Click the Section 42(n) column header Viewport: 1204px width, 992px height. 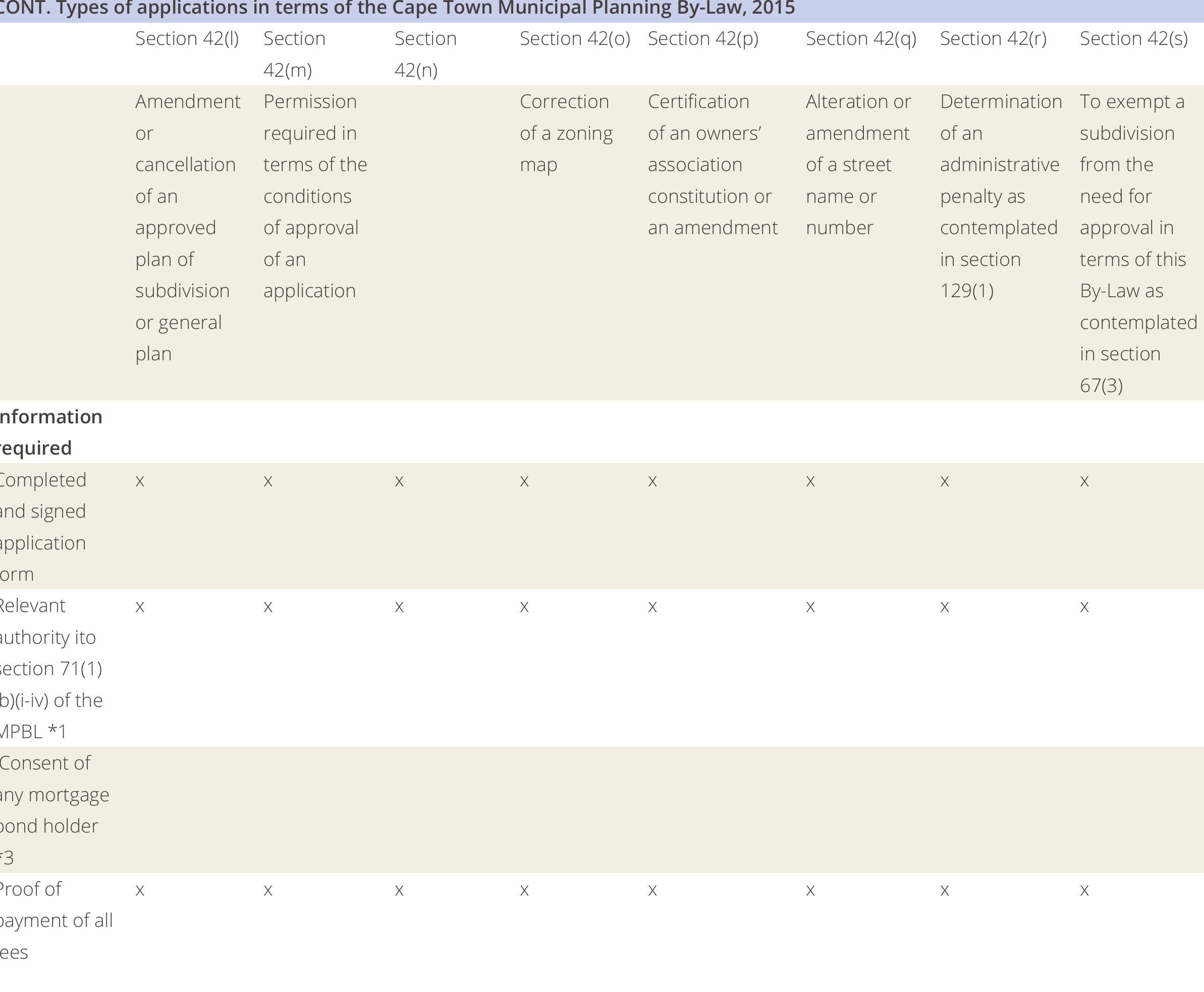[425, 54]
